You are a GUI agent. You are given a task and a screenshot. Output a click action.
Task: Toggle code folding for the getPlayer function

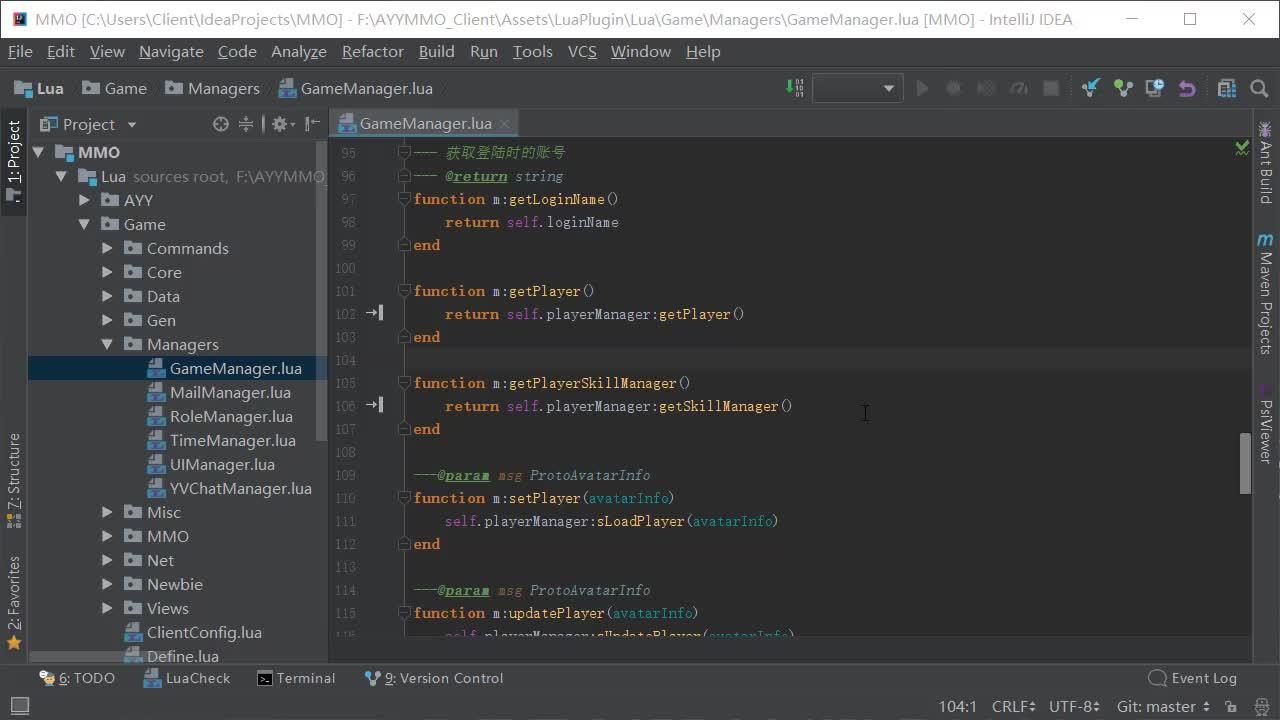click(405, 291)
